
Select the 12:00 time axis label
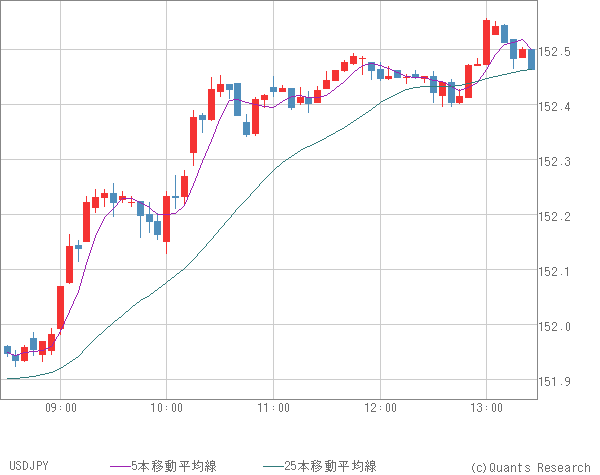(x=380, y=407)
